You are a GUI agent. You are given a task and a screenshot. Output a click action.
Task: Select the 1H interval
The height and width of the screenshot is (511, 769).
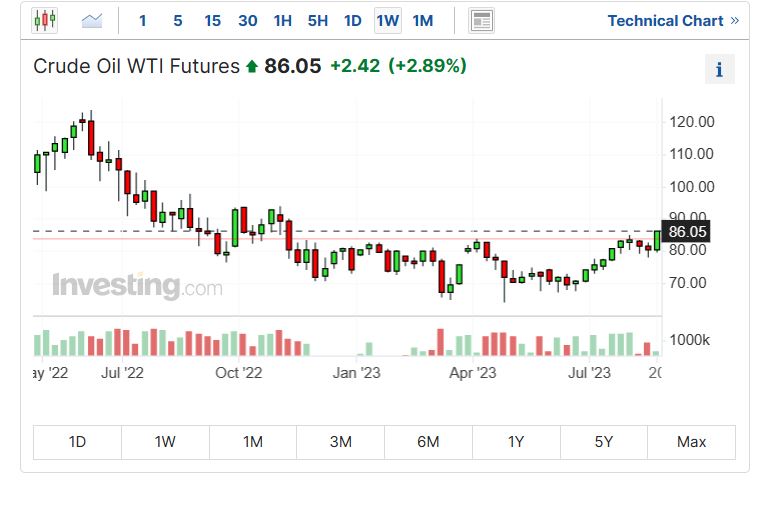[283, 21]
